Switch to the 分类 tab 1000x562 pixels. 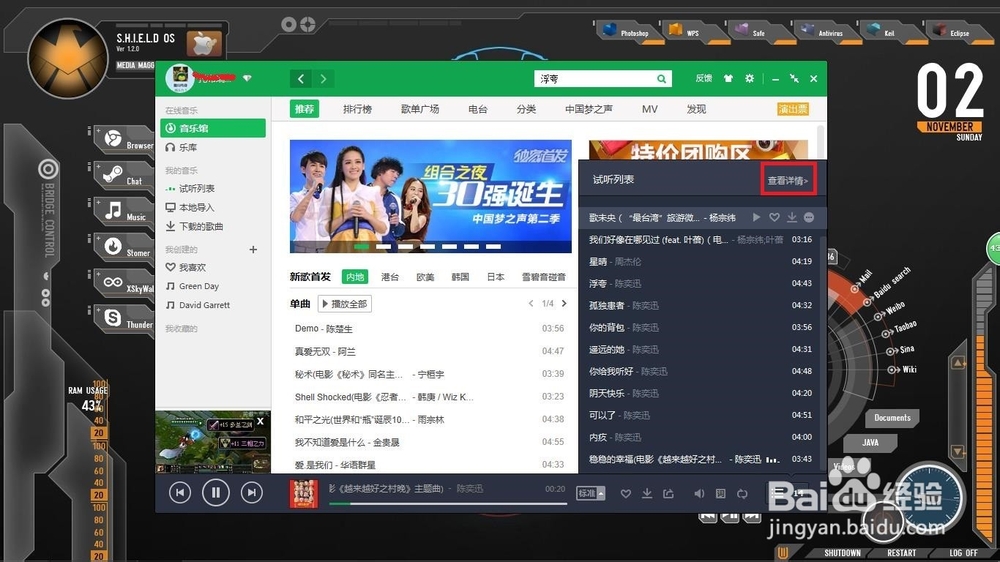click(x=526, y=109)
